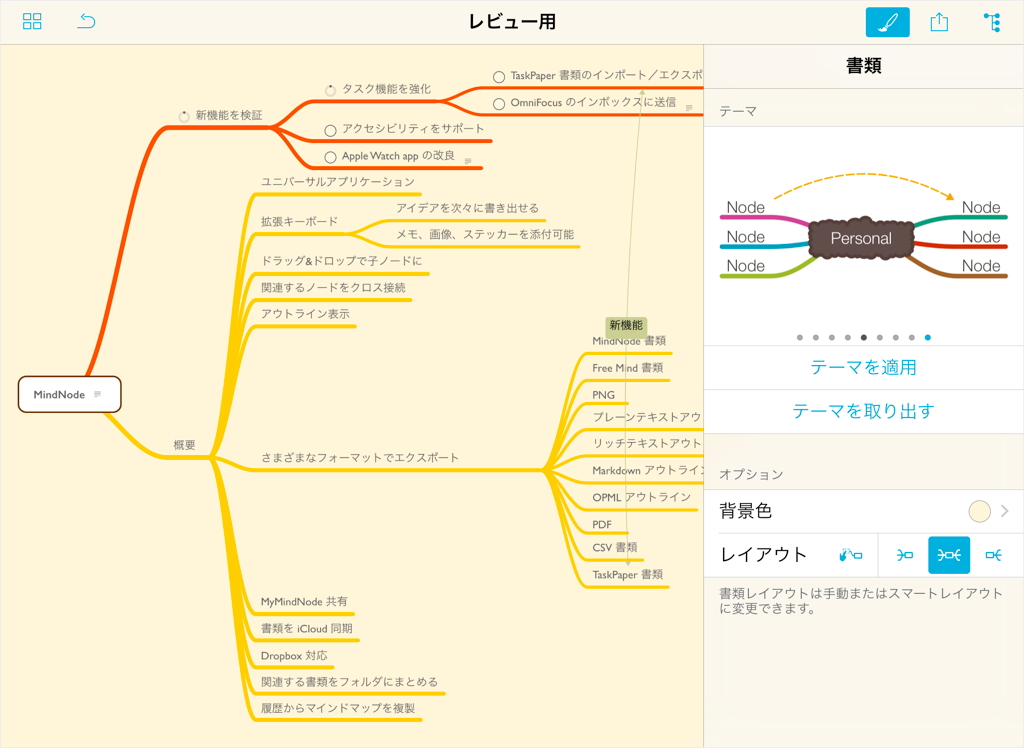Tap テーマを取り出す to extract theme
This screenshot has width=1024, height=748.
[863, 411]
